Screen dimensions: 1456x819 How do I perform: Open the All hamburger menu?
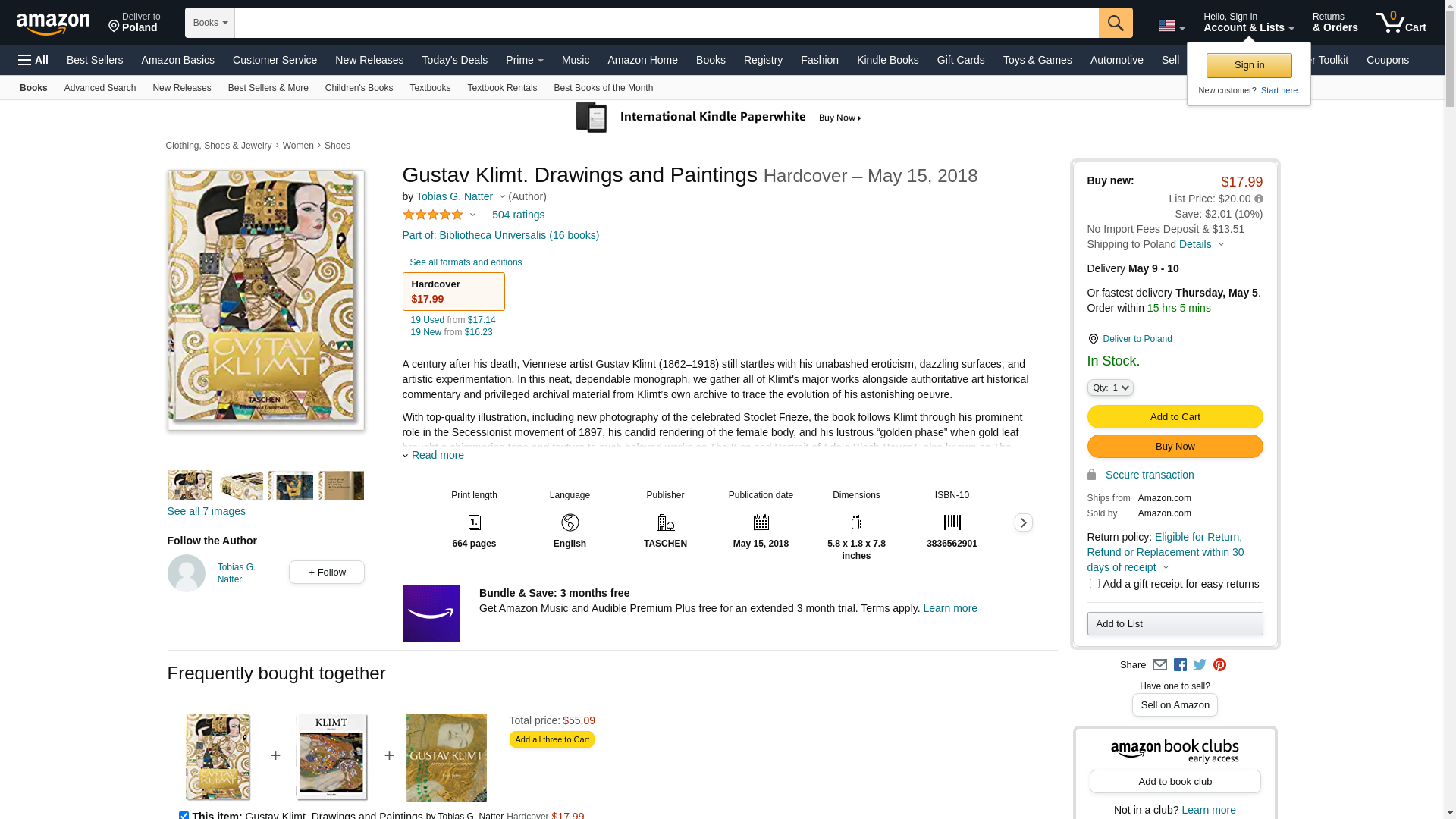coord(33,60)
